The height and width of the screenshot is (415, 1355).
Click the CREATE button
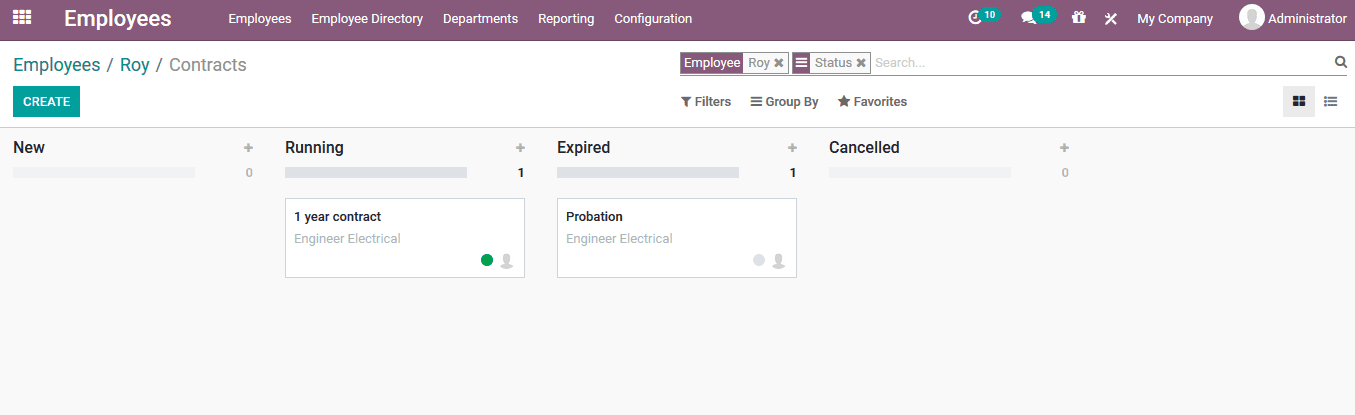click(x=46, y=102)
